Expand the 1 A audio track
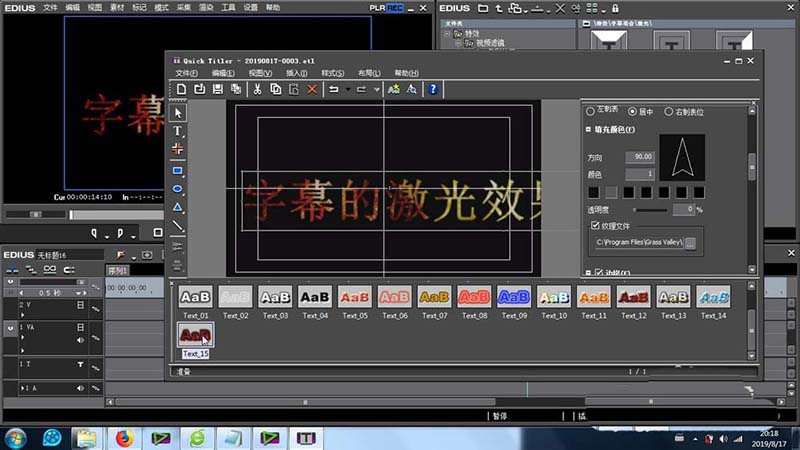This screenshot has width=800, height=450. 22,388
